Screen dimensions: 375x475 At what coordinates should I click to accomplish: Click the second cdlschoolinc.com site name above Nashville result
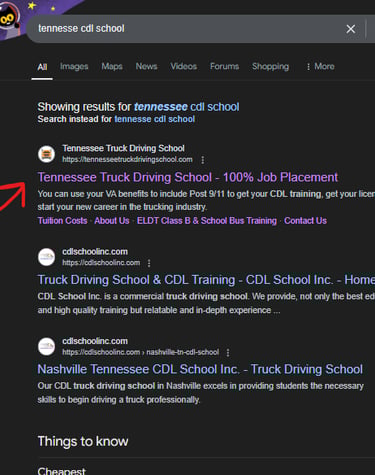[95, 341]
